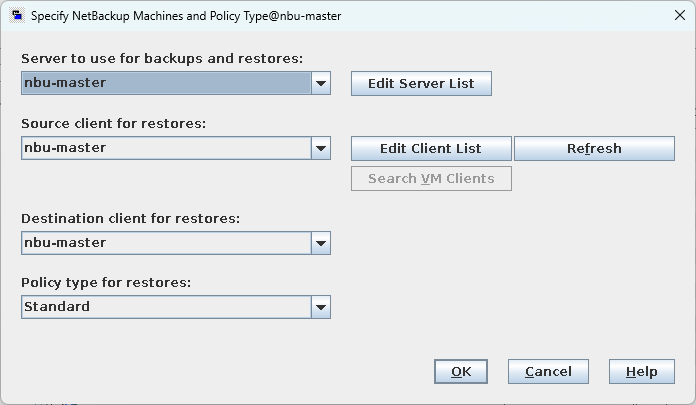Confirm the dialog with OK
Viewport: 696px width, 405px height.
[x=461, y=372]
